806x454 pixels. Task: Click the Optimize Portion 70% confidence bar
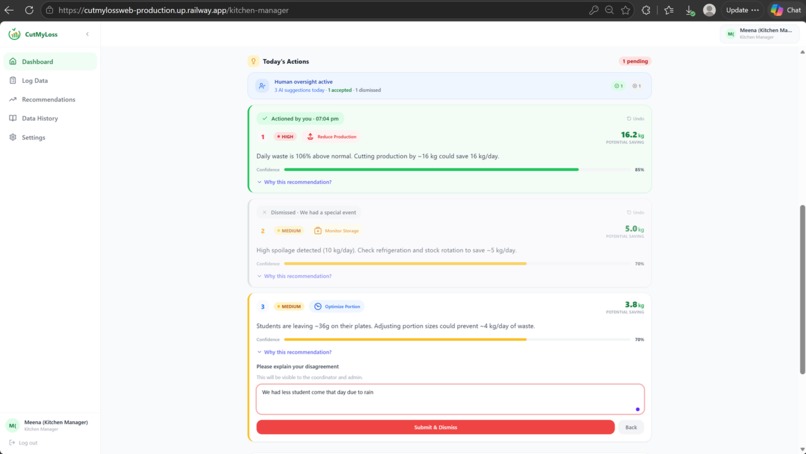click(x=457, y=339)
